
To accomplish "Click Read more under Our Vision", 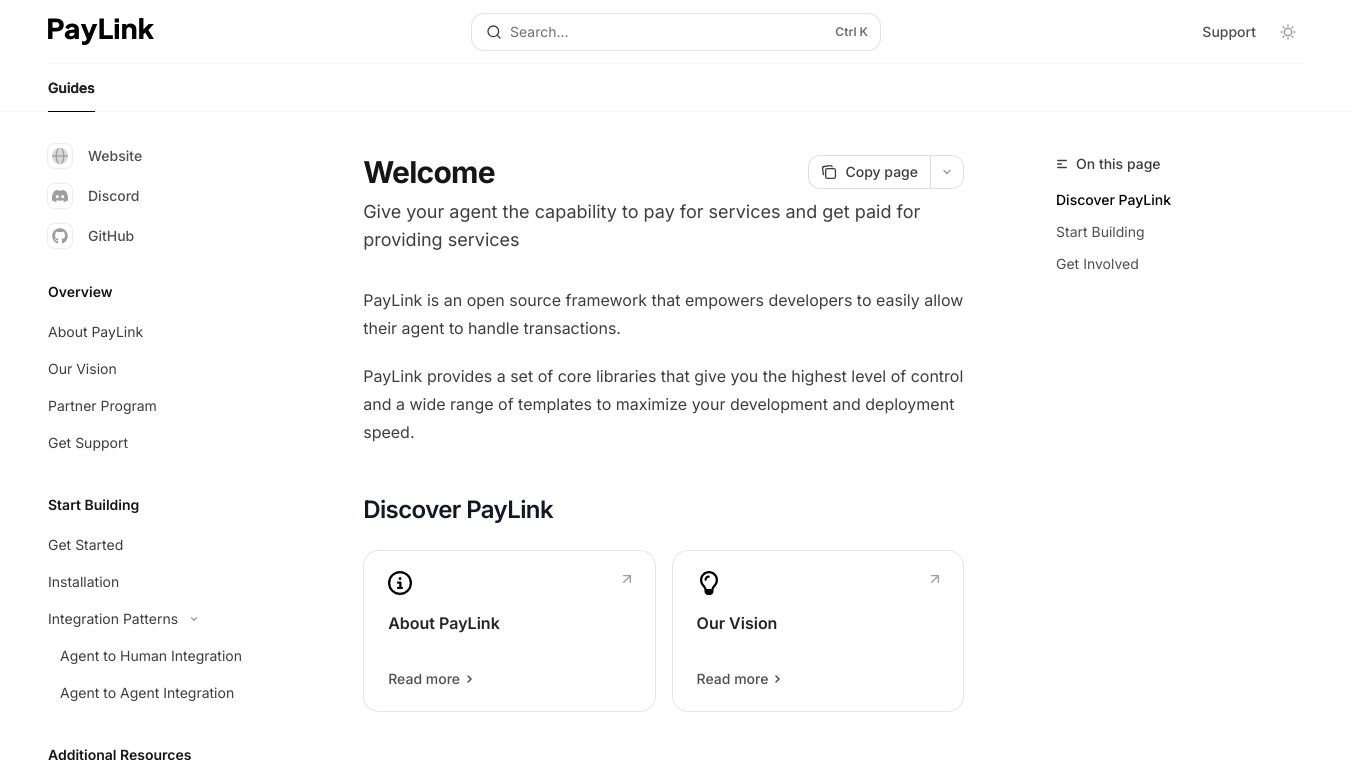I will [x=738, y=679].
